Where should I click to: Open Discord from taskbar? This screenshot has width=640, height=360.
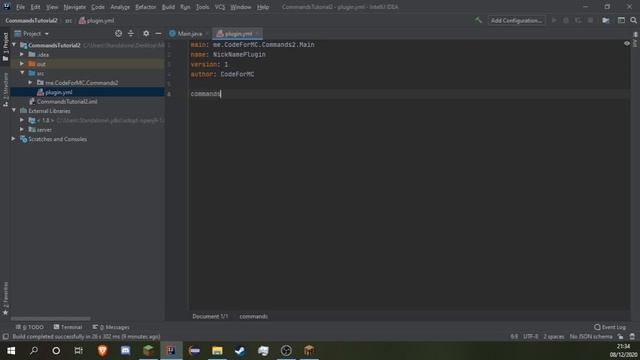pyautogui.click(x=125, y=351)
